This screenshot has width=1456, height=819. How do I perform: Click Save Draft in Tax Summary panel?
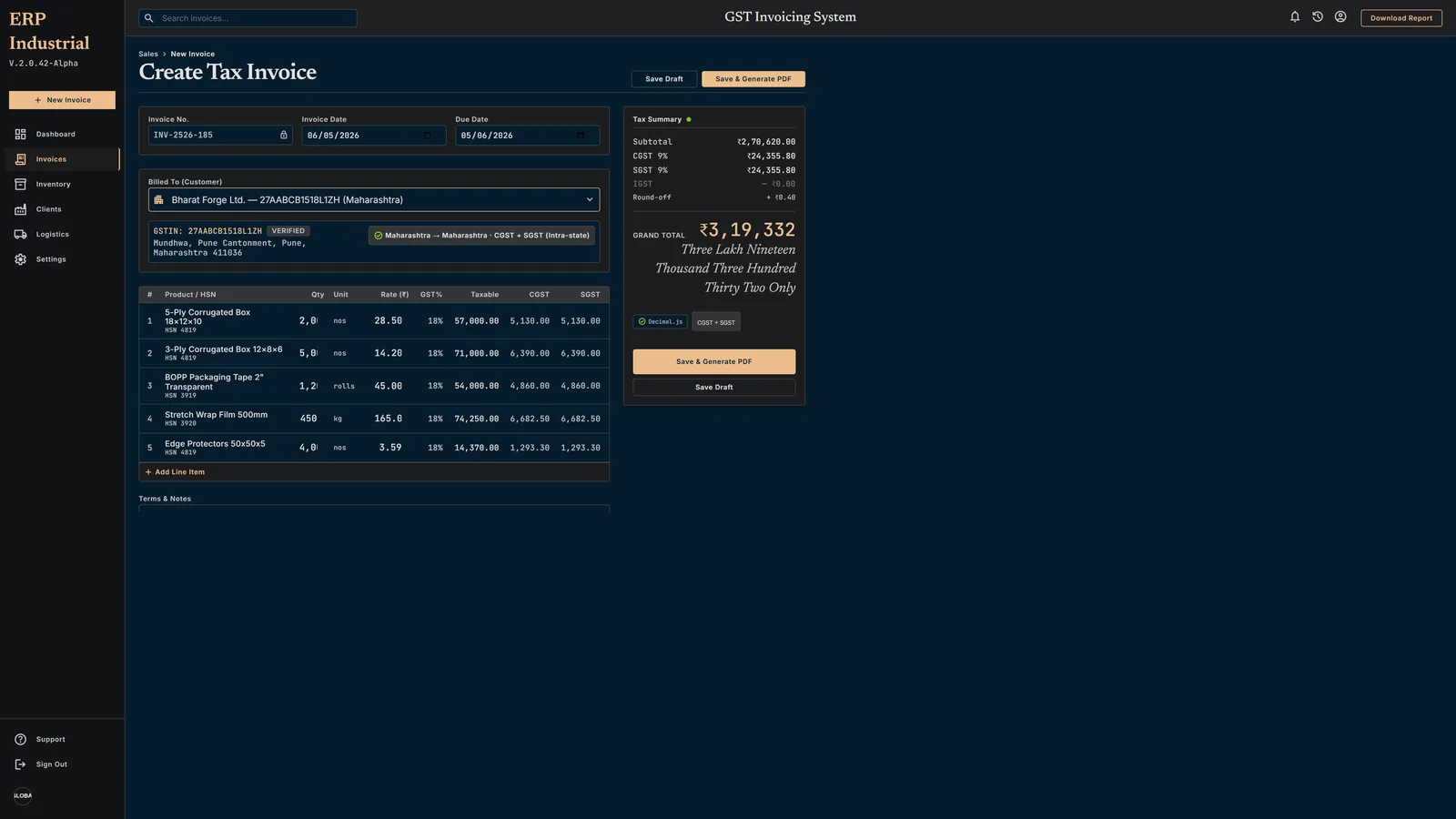714,388
